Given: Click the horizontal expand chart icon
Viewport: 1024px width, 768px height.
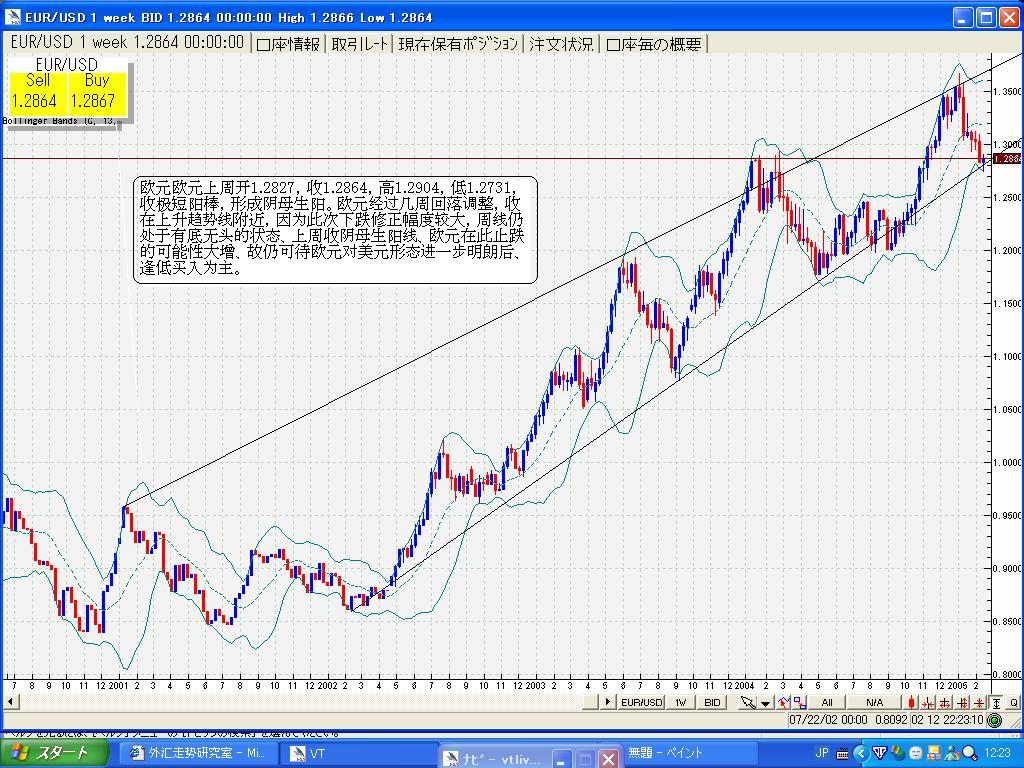Looking at the screenshot, I should click(944, 702).
